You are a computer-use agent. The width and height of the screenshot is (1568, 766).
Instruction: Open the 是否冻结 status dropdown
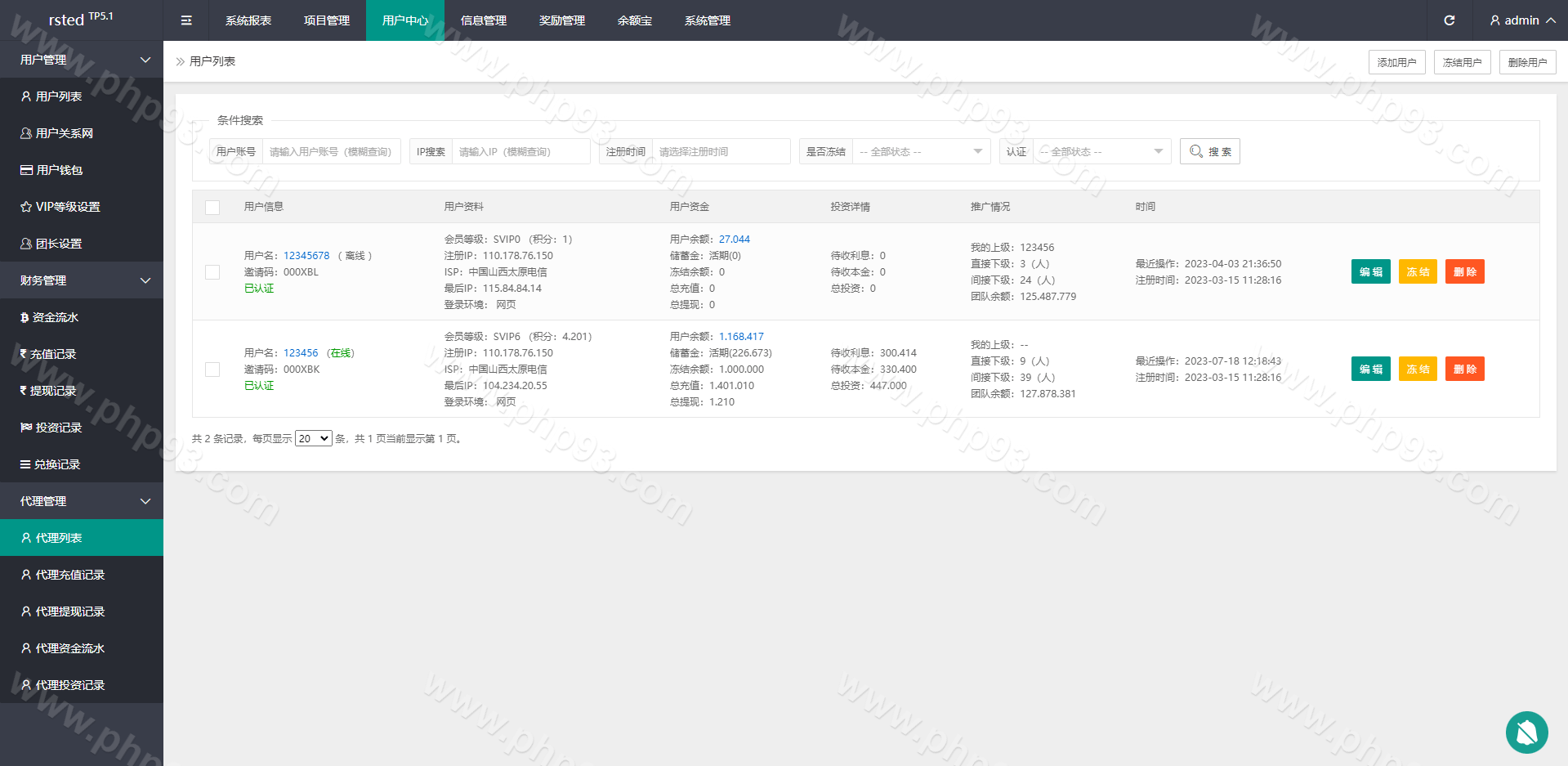[x=921, y=152]
